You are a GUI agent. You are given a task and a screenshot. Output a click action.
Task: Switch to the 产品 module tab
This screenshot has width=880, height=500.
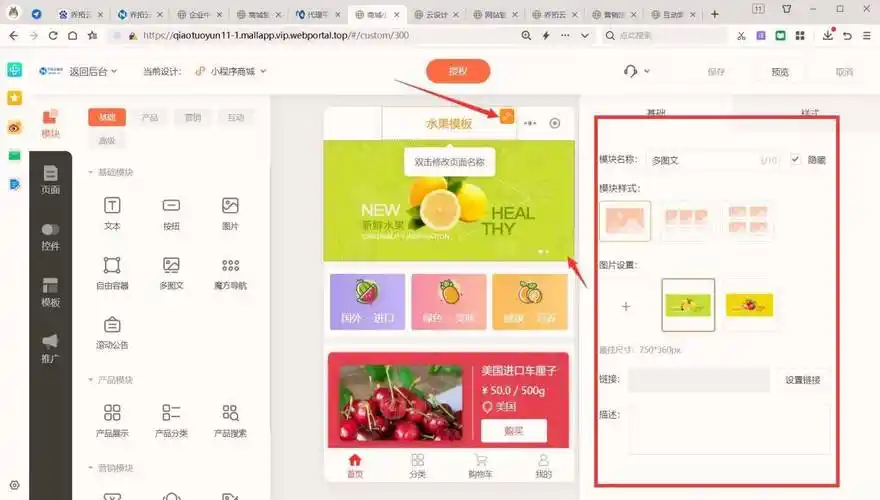coord(150,117)
